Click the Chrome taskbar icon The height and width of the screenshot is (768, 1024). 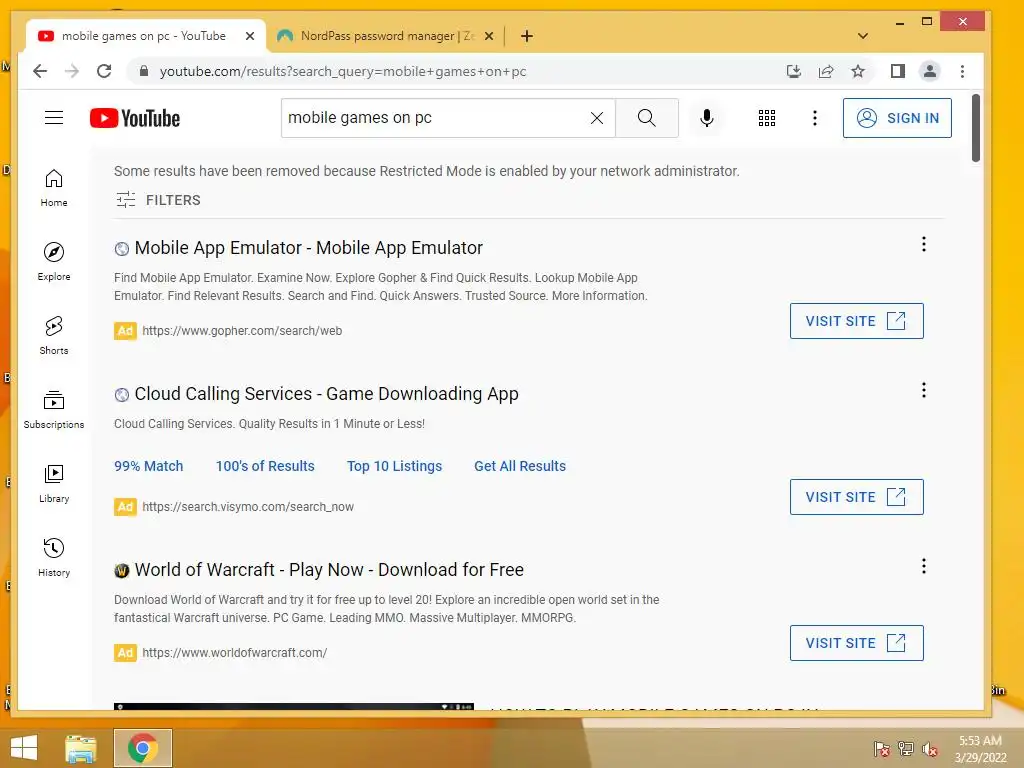click(x=143, y=748)
